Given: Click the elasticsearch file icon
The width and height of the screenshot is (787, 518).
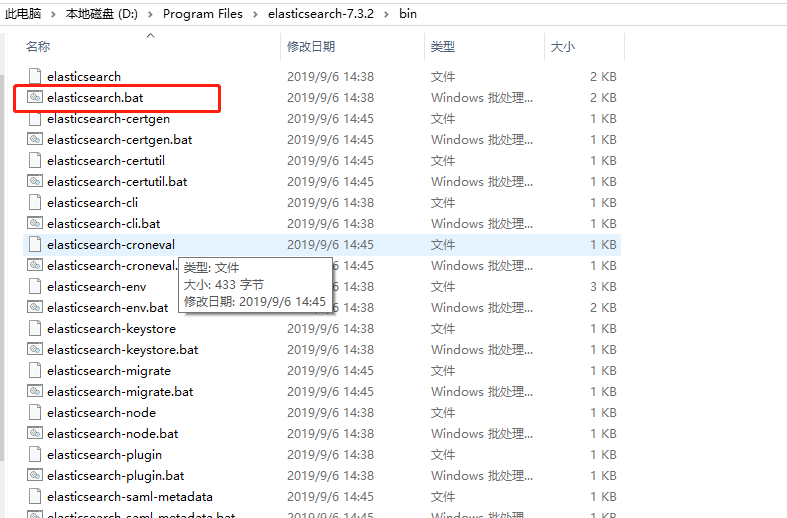Looking at the screenshot, I should click(x=35, y=76).
